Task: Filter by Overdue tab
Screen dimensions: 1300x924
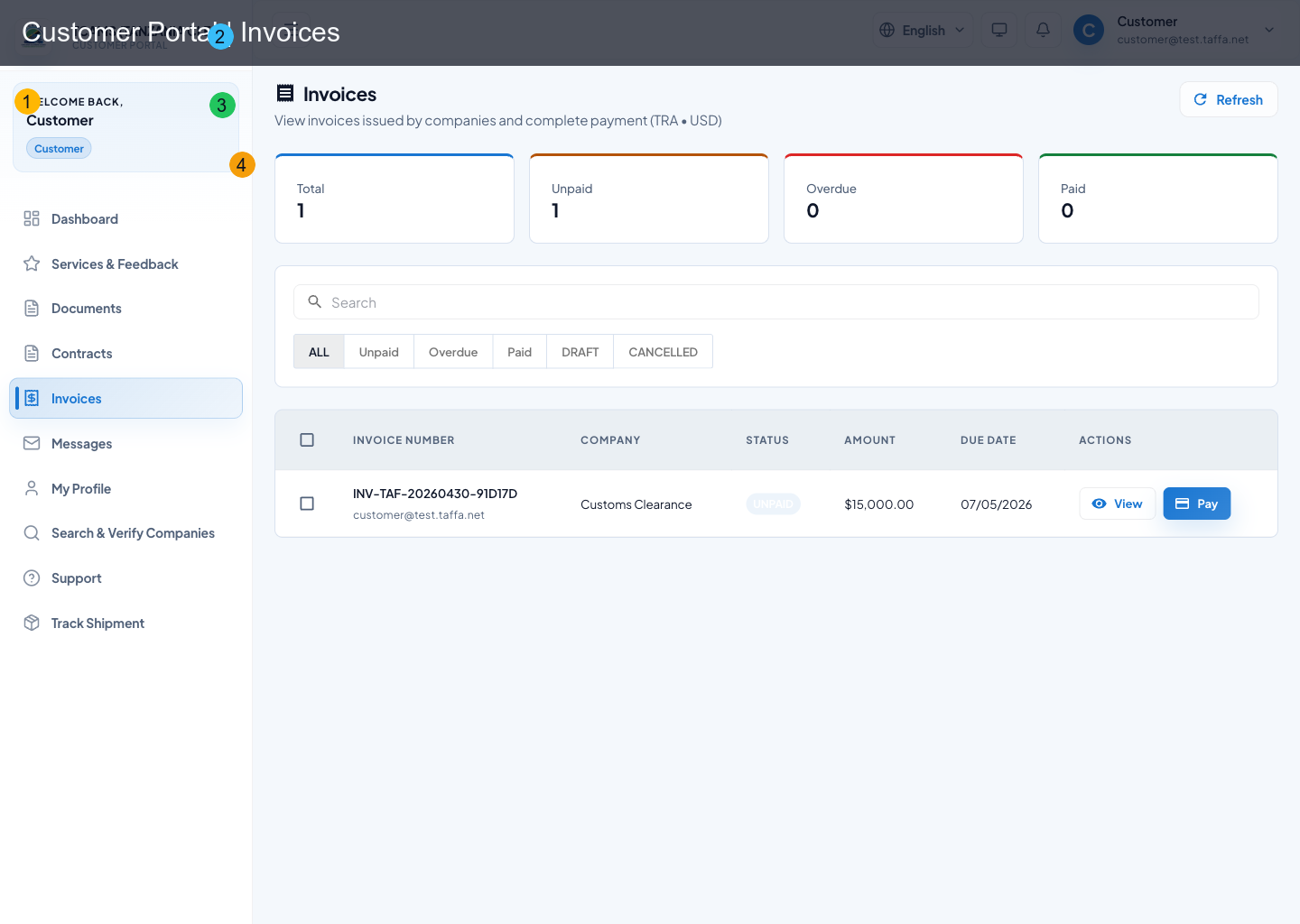Action: click(453, 352)
